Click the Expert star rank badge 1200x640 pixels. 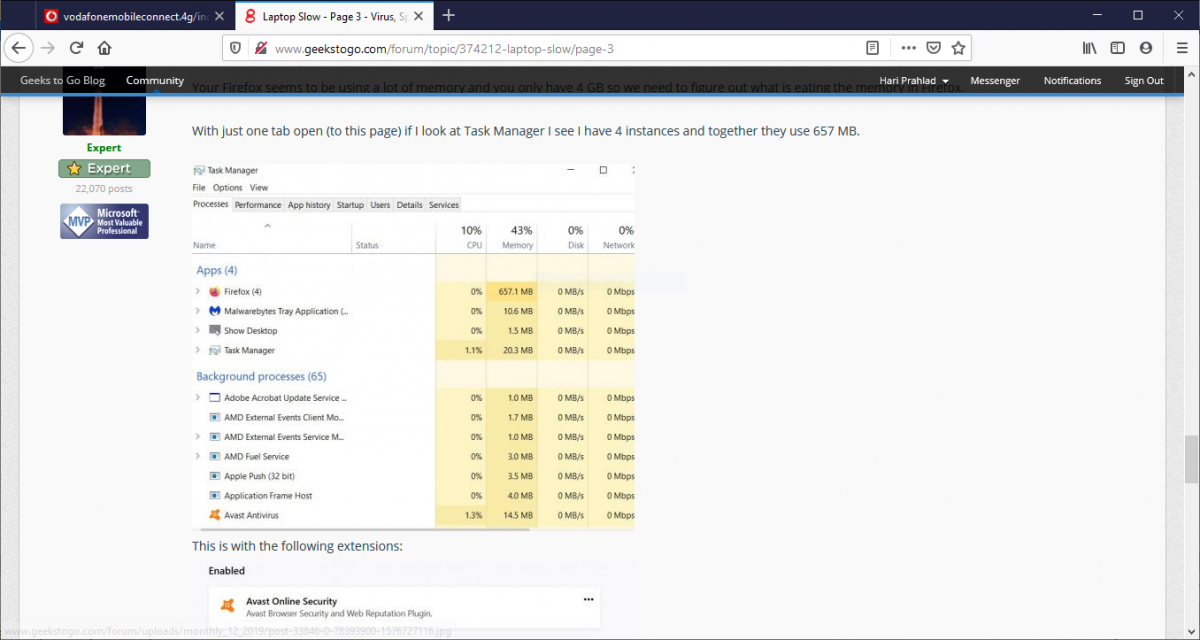click(104, 169)
